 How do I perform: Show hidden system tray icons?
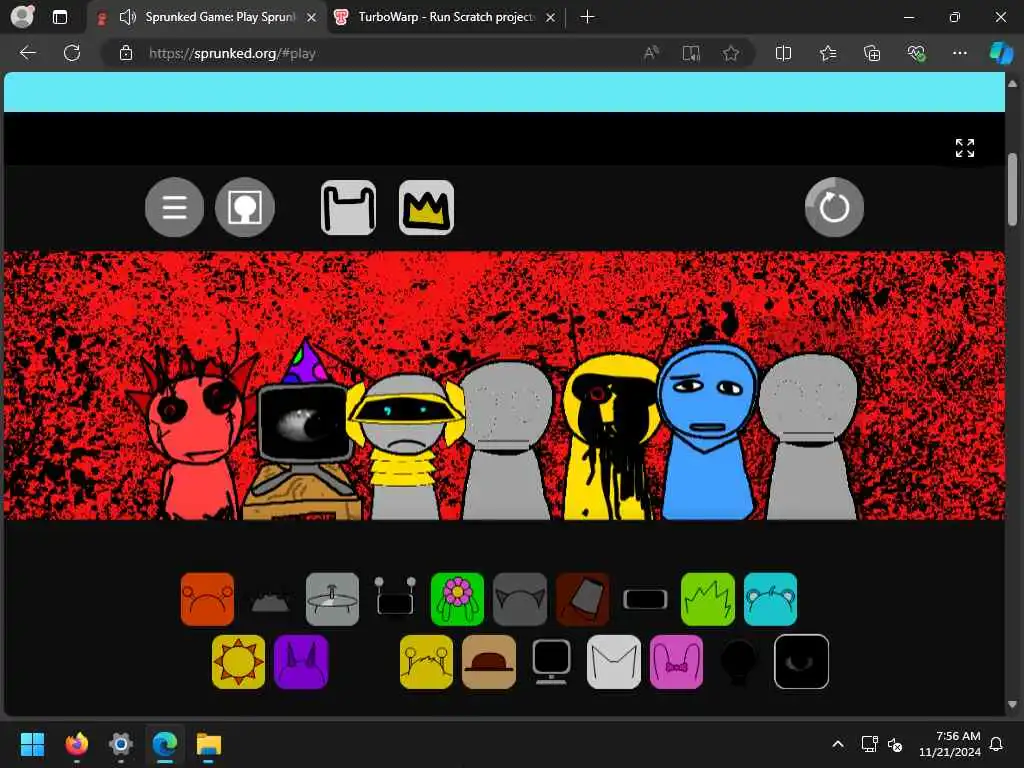click(x=838, y=744)
